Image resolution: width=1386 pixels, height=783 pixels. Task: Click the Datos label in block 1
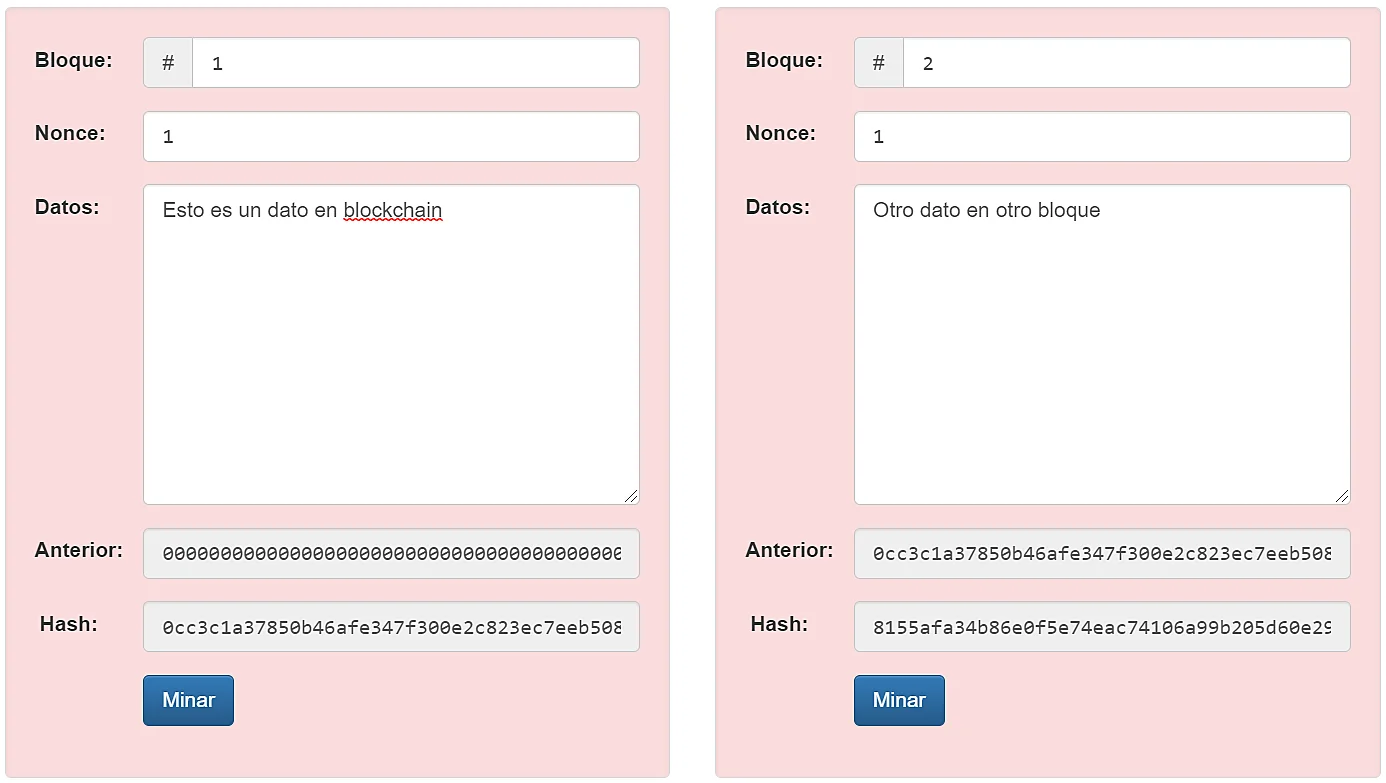point(67,207)
